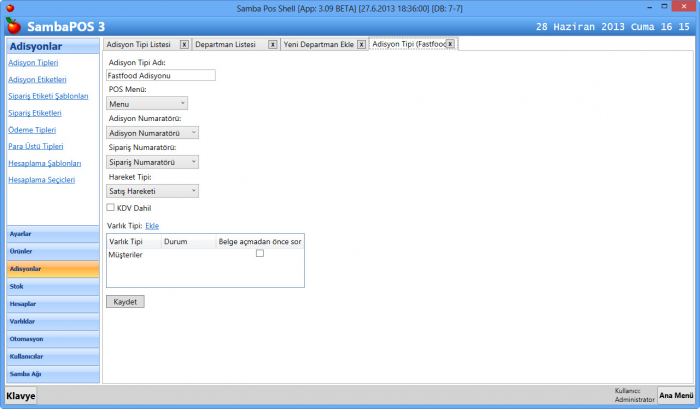The image size is (700, 409).
Task: Click the Ana Menü button
Action: 676,396
